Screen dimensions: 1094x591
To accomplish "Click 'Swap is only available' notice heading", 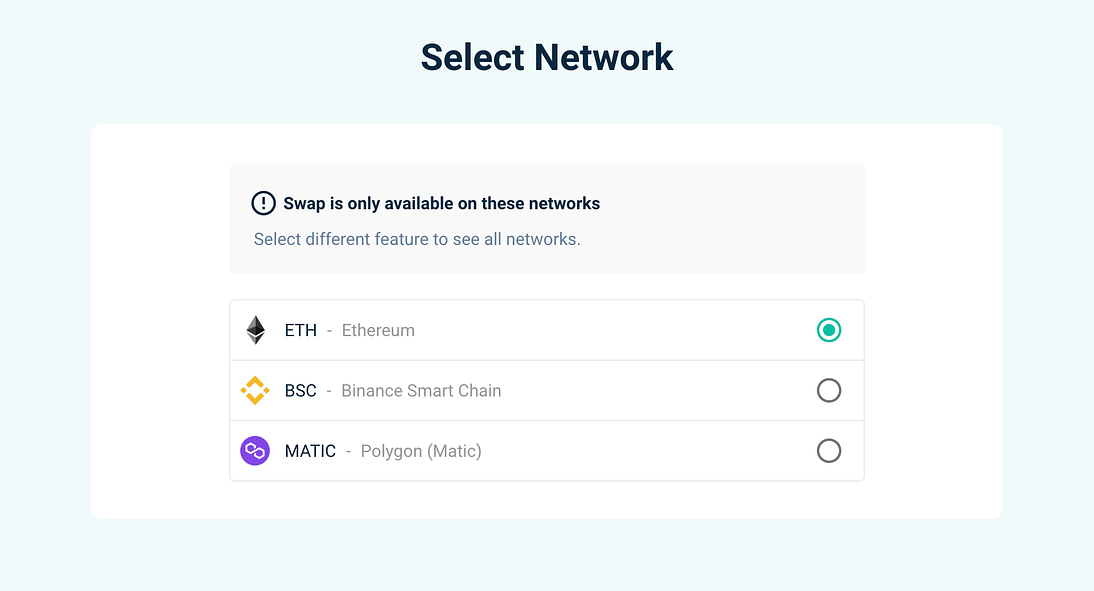I will pos(442,203).
